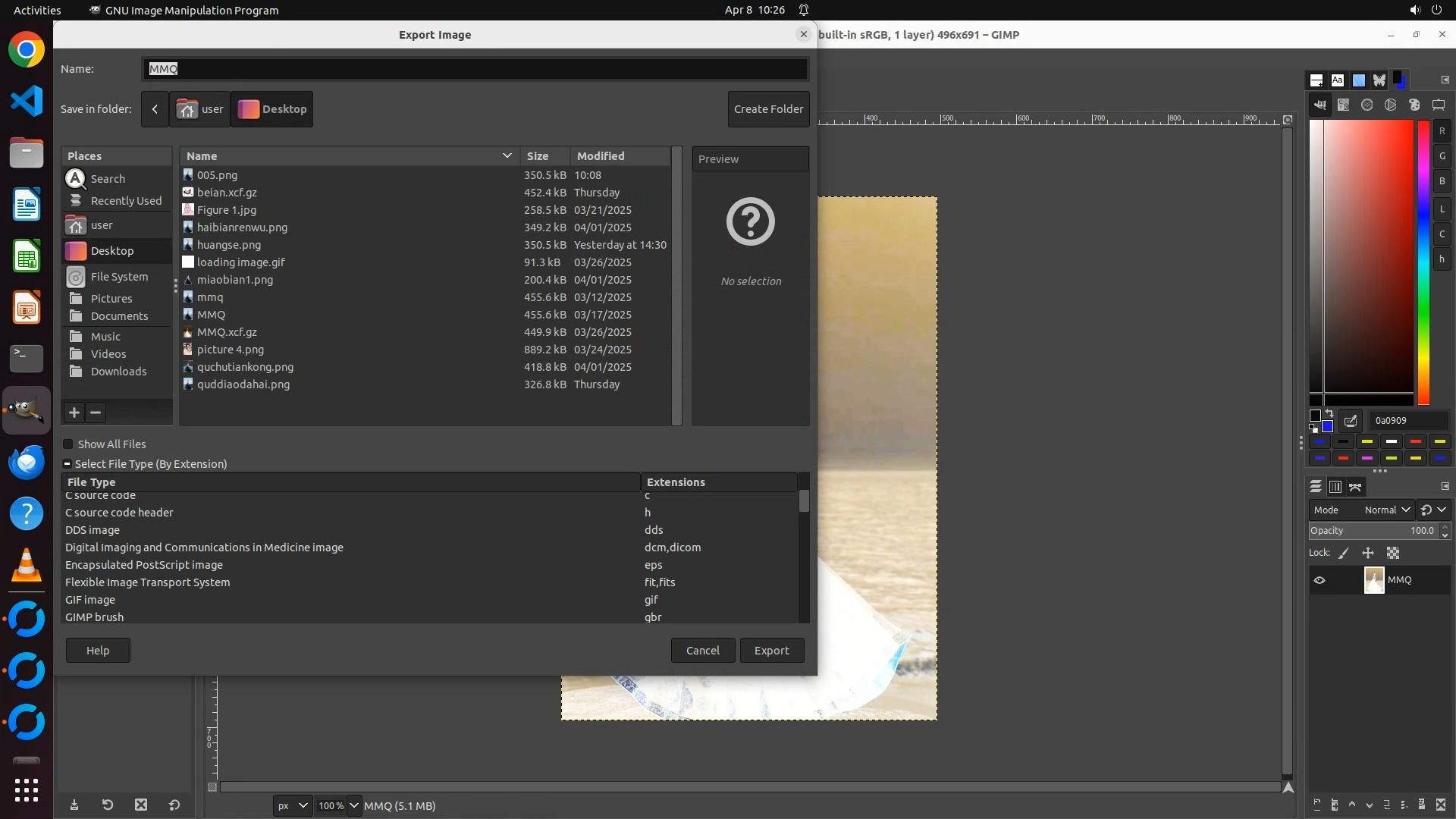Click the lock alpha channel icon

click(x=1393, y=553)
